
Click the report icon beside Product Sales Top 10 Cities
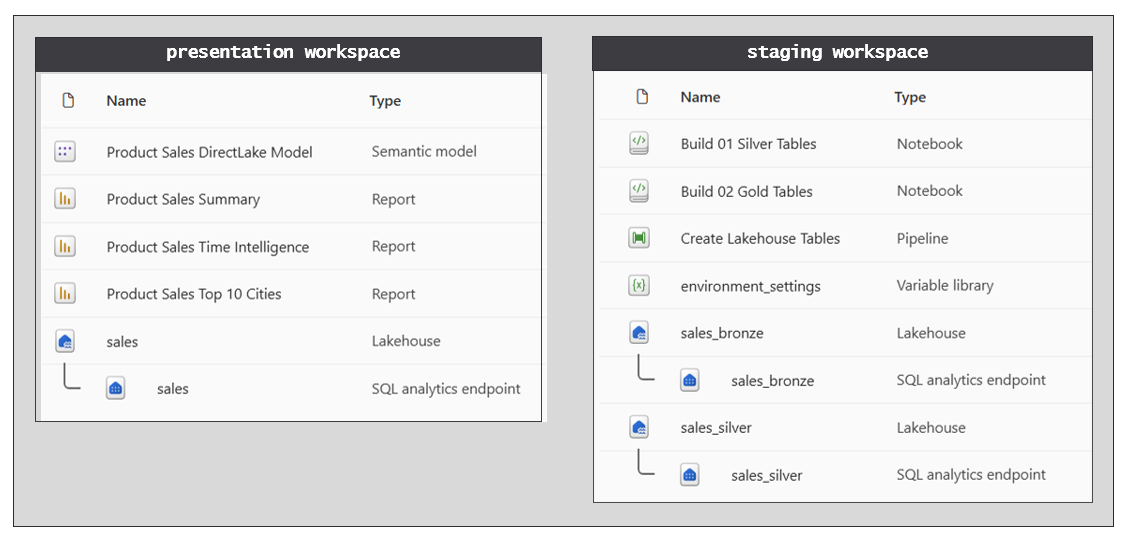click(65, 293)
